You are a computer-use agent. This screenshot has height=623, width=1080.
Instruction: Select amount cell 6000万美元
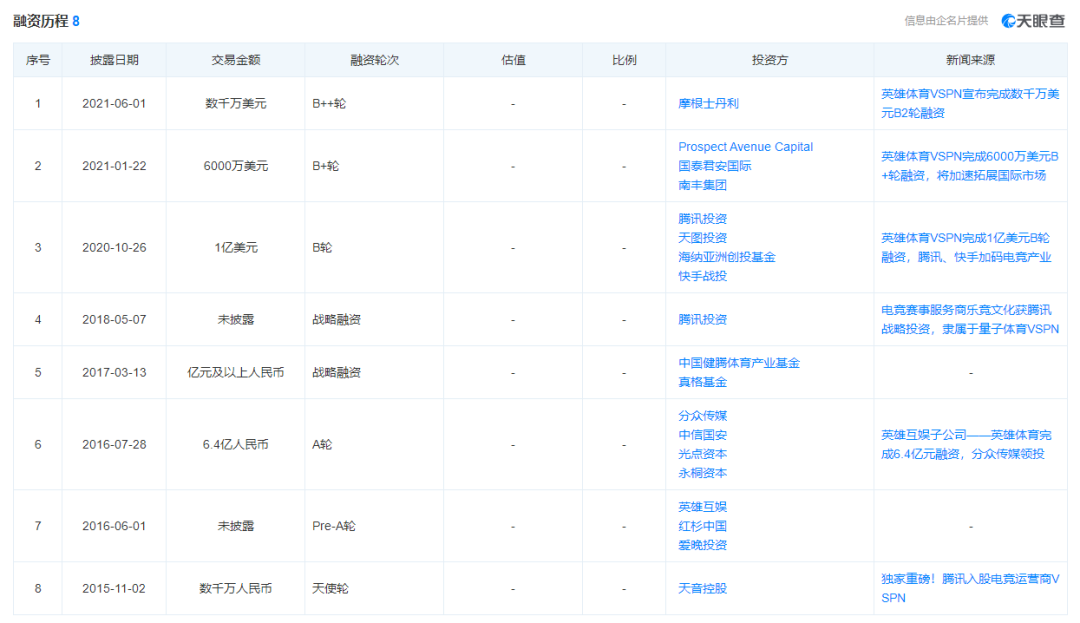pos(236,166)
